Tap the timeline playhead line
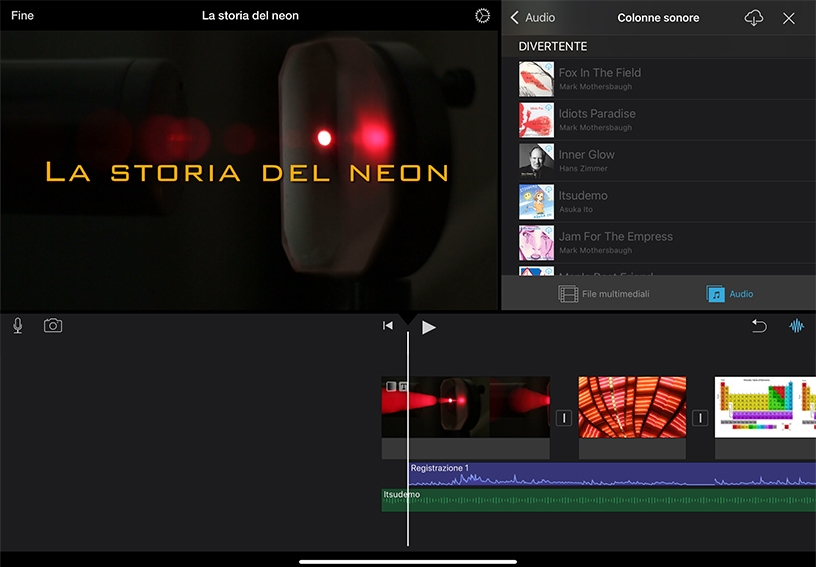The width and height of the screenshot is (816, 567). 407,440
